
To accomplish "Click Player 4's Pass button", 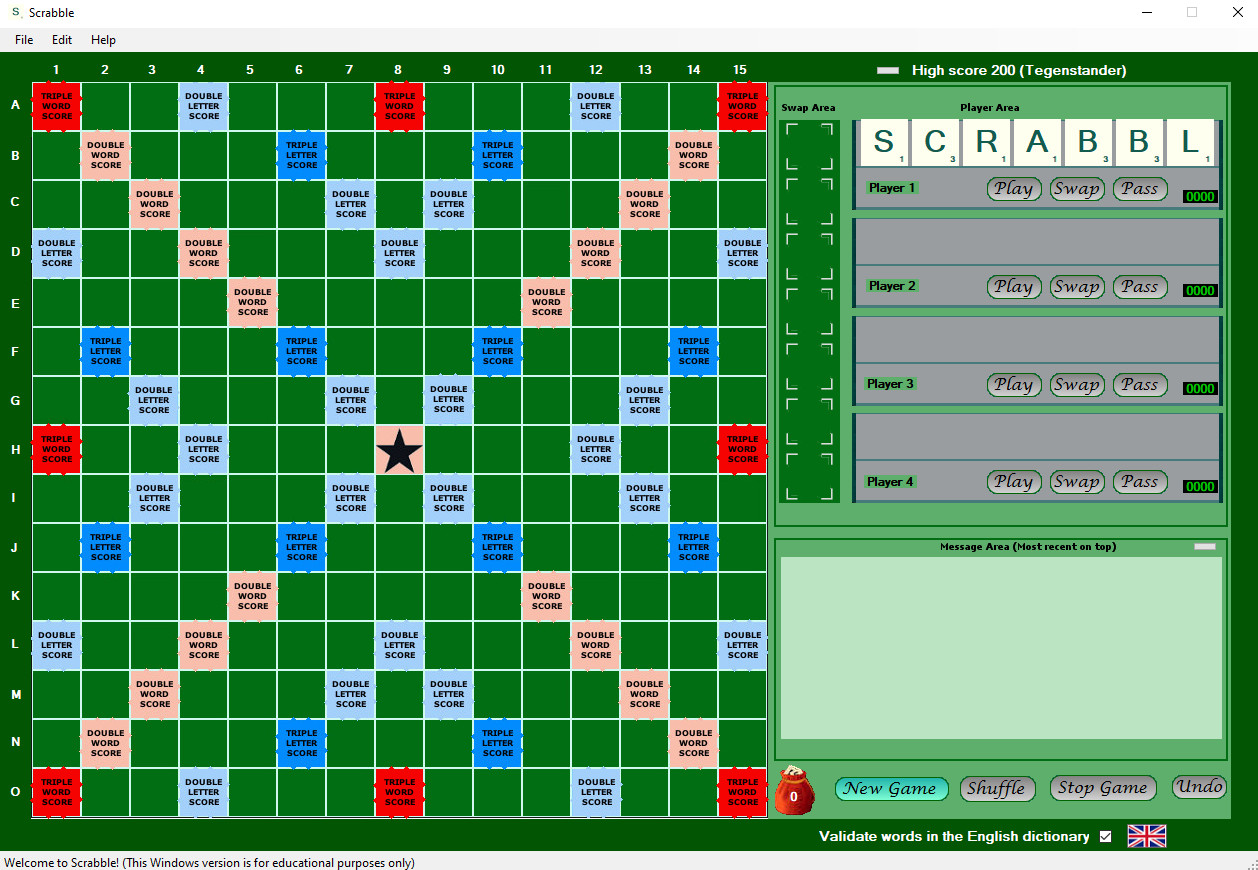I will click(x=1140, y=482).
